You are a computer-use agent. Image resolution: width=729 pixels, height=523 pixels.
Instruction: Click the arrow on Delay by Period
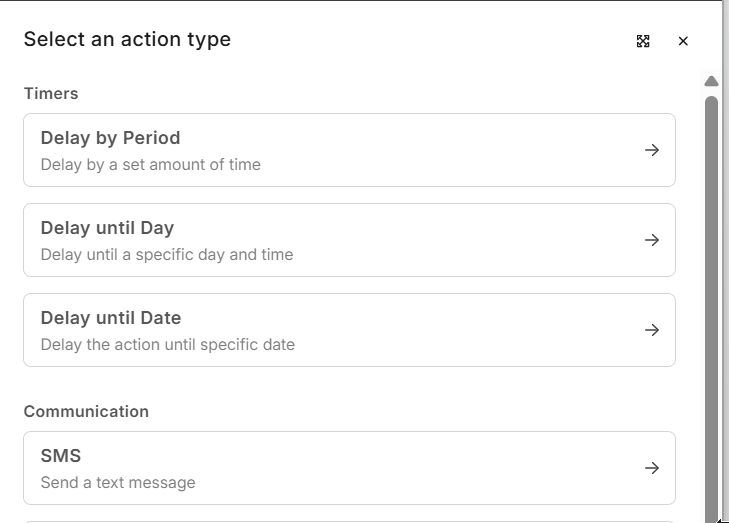[x=652, y=150]
